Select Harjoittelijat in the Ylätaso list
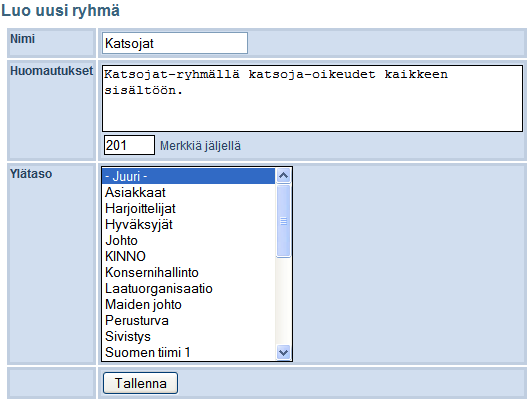Image resolution: width=529 pixels, height=401 pixels. [189, 208]
